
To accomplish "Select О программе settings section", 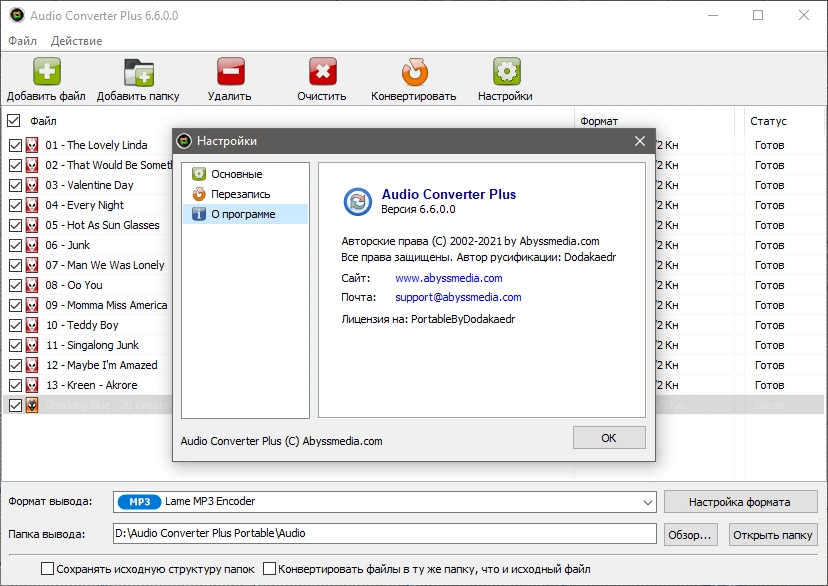I will tap(246, 214).
